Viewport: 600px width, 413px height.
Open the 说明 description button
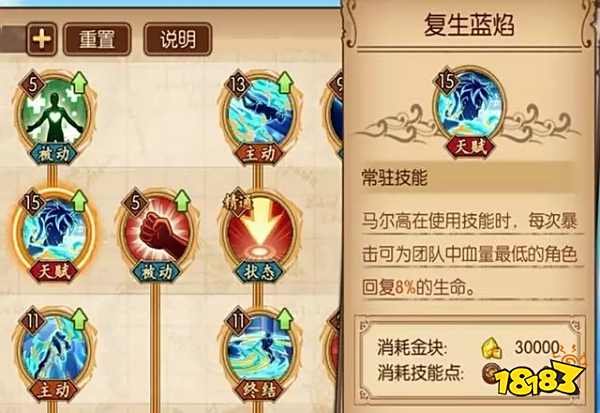[x=178, y=39]
